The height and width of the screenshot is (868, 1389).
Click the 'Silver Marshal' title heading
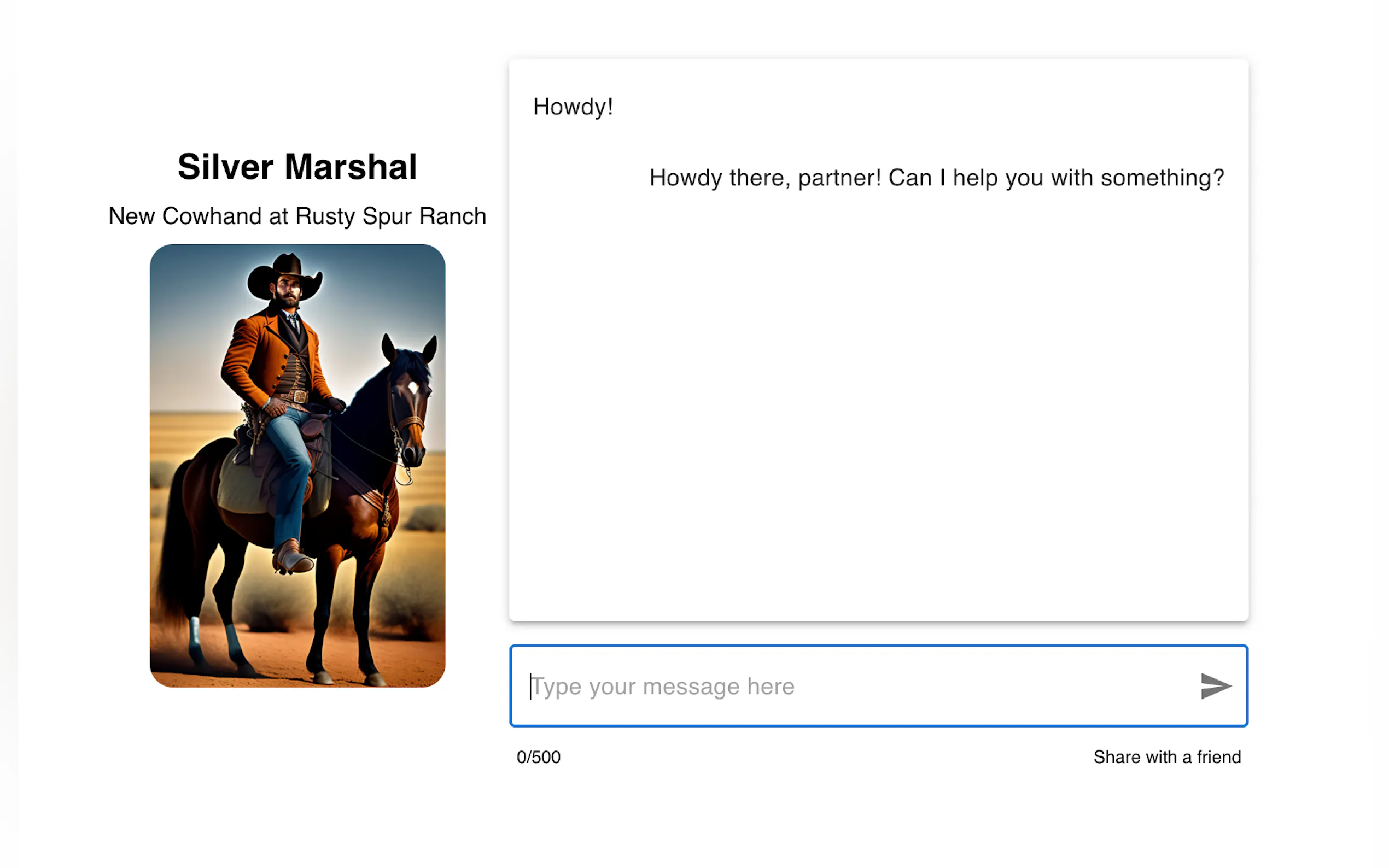click(297, 167)
